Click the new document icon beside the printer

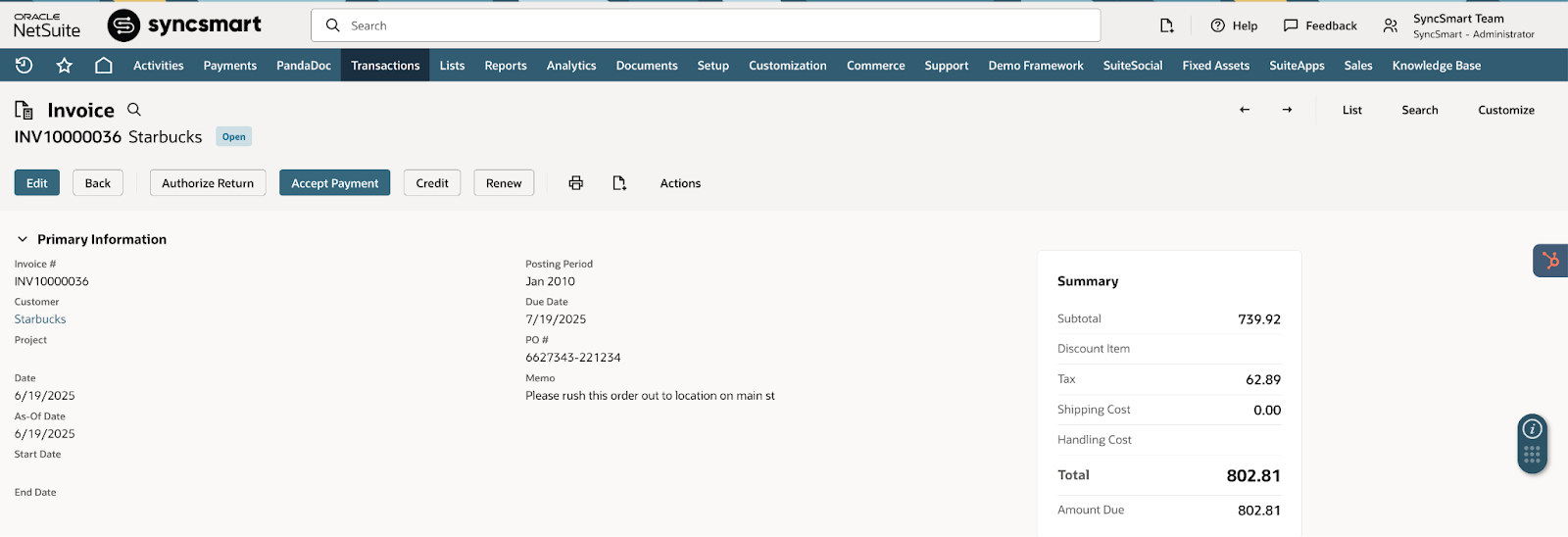(x=619, y=183)
